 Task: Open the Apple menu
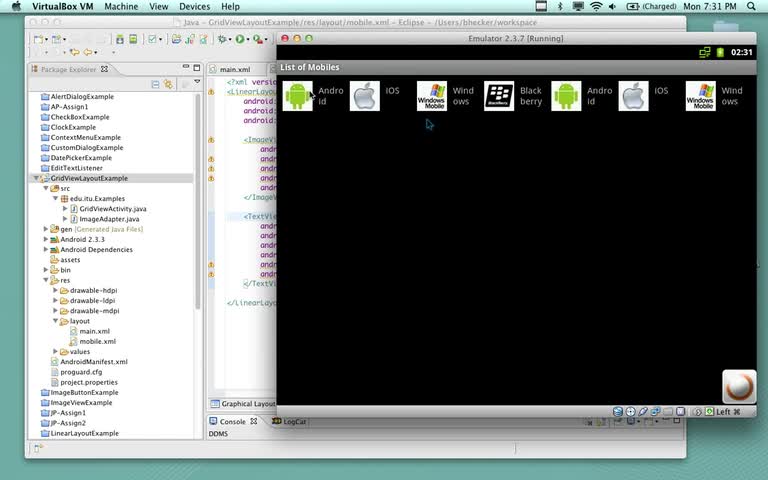[17, 6]
